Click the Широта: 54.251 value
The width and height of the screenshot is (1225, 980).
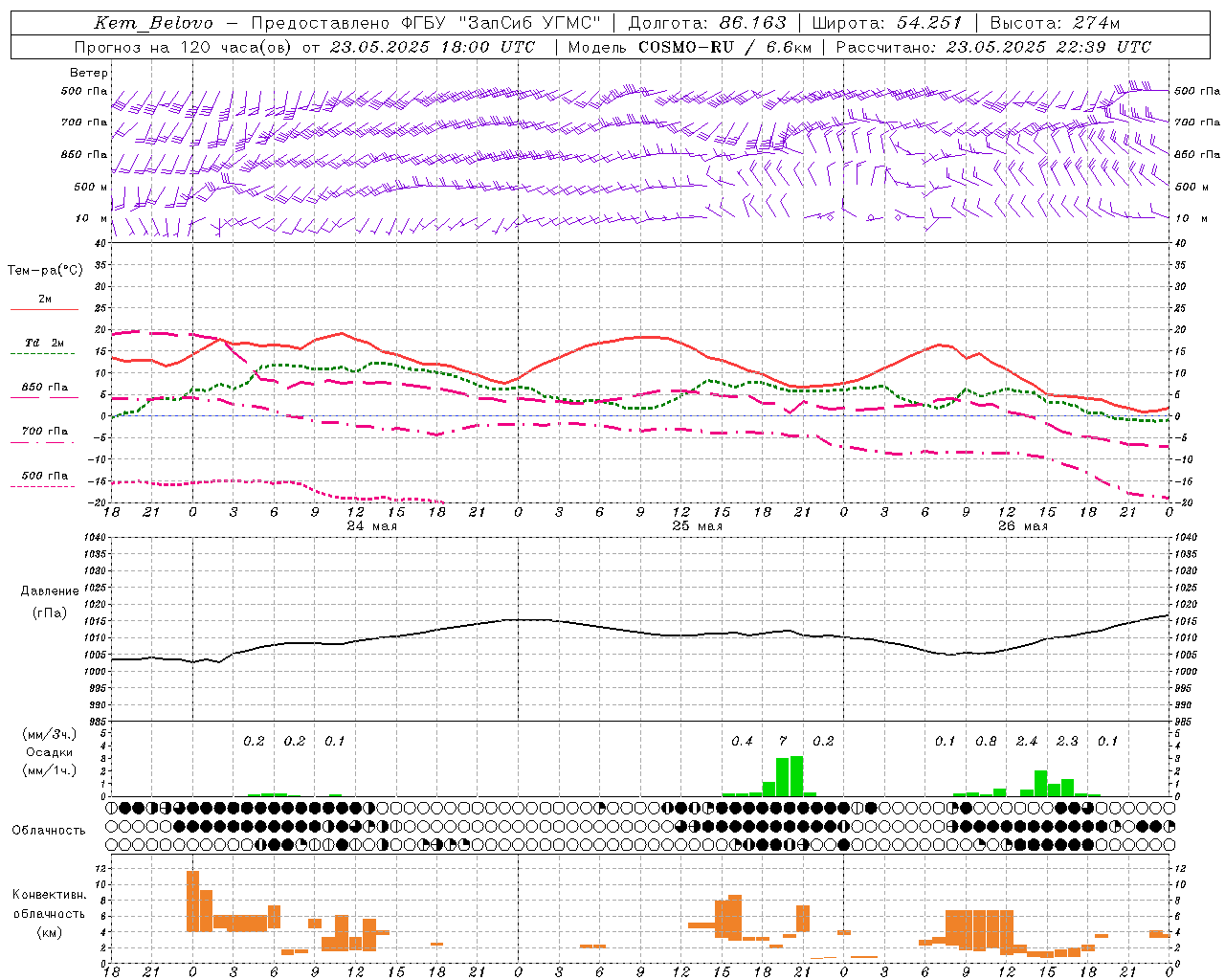887,23
